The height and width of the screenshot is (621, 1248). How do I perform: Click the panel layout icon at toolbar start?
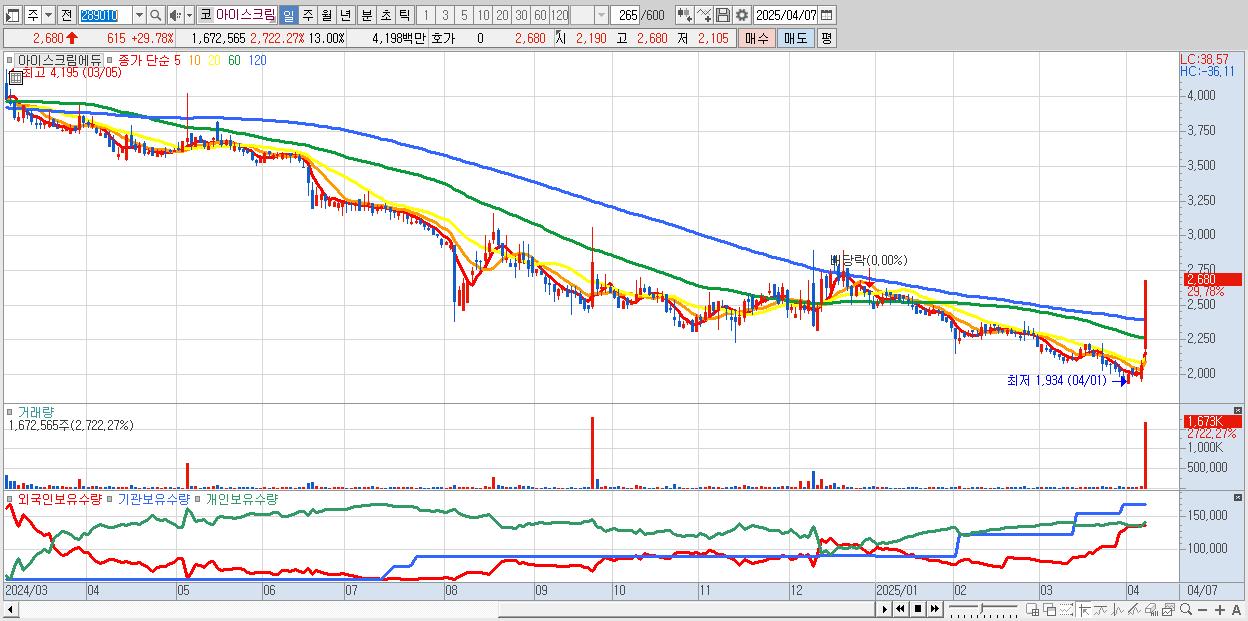point(13,15)
